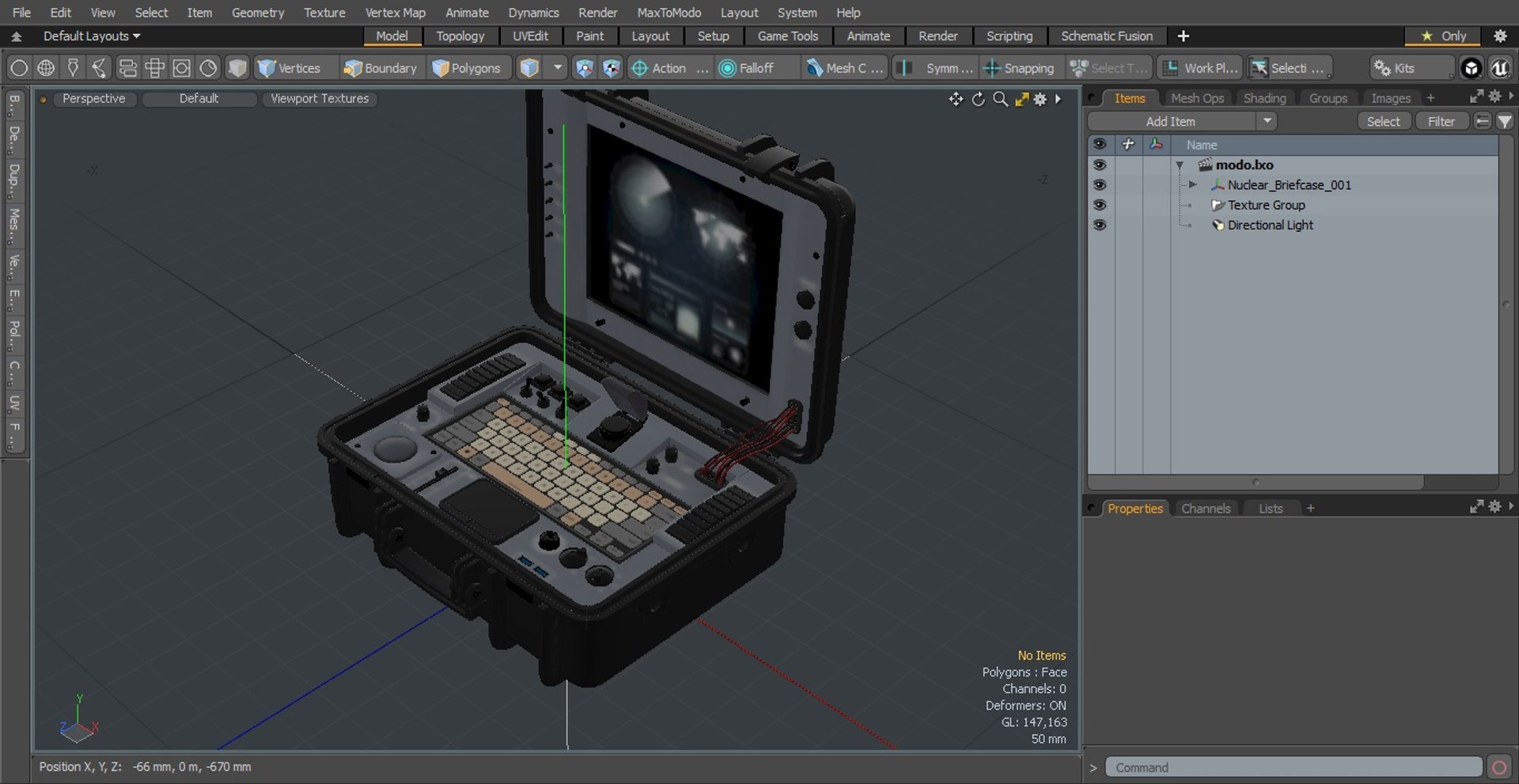Open layout settings gear at top right

point(1500,36)
